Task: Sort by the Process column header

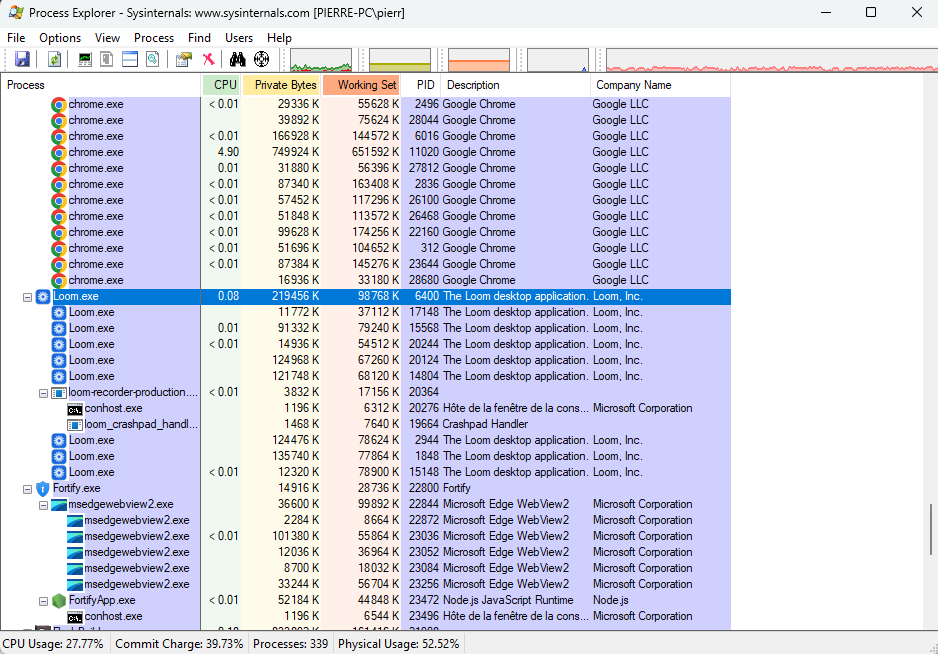Action: click(x=100, y=85)
